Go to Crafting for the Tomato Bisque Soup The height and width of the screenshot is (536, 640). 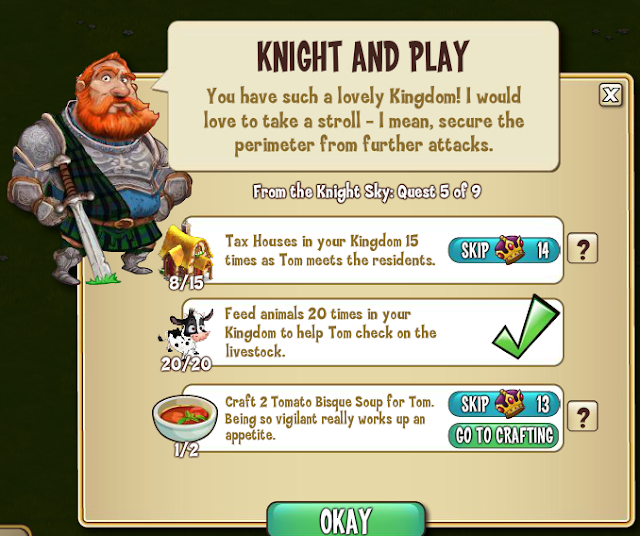pyautogui.click(x=504, y=436)
